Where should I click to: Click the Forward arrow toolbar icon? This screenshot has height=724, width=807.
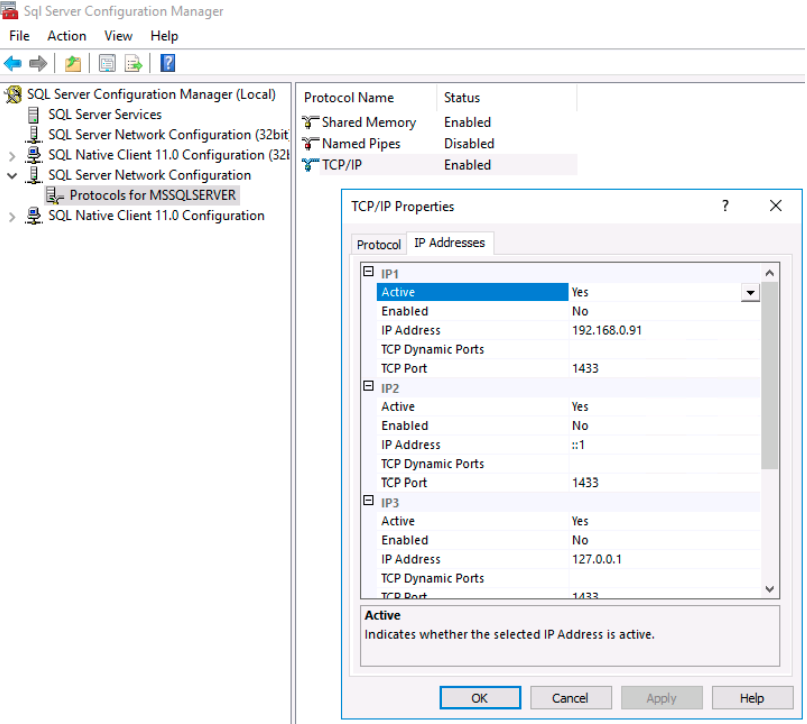[38, 63]
